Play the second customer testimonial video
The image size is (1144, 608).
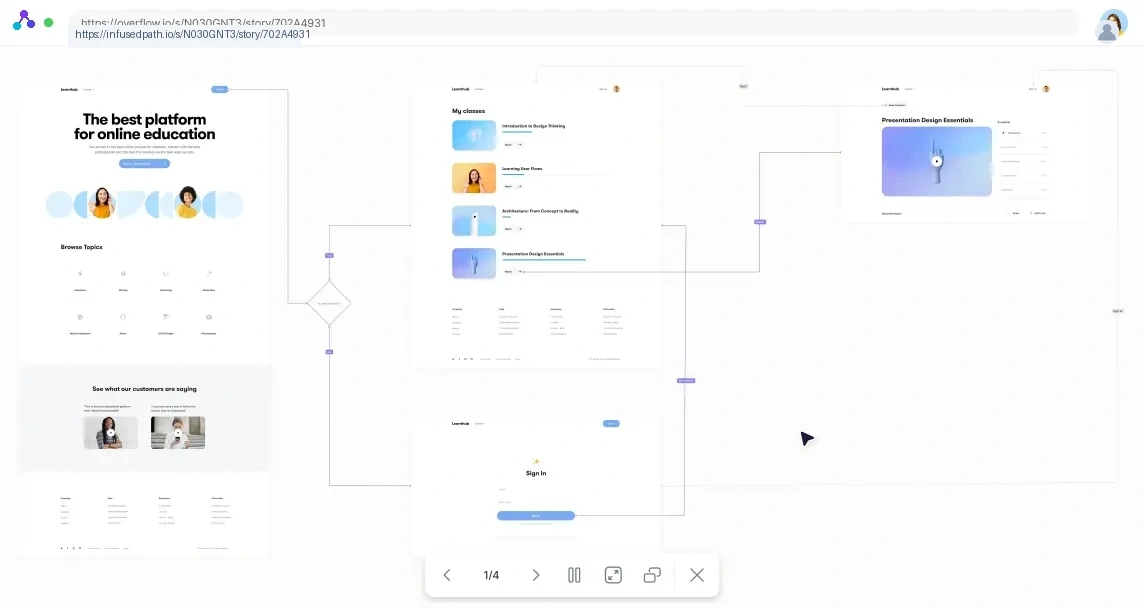pyautogui.click(x=178, y=432)
